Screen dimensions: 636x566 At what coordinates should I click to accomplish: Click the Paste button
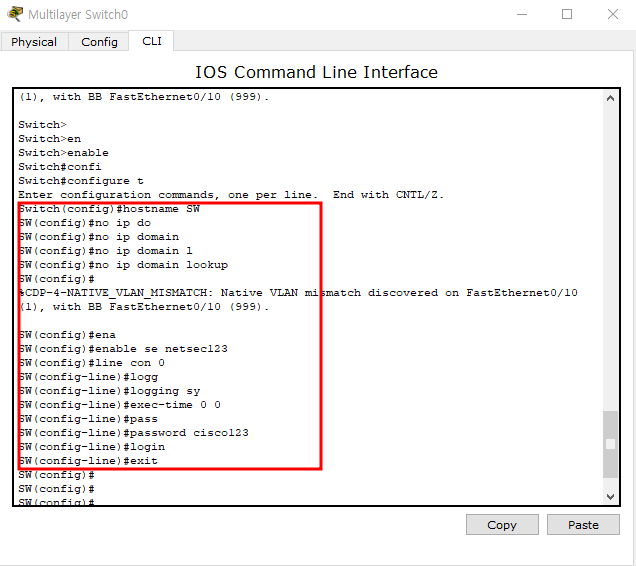point(583,525)
